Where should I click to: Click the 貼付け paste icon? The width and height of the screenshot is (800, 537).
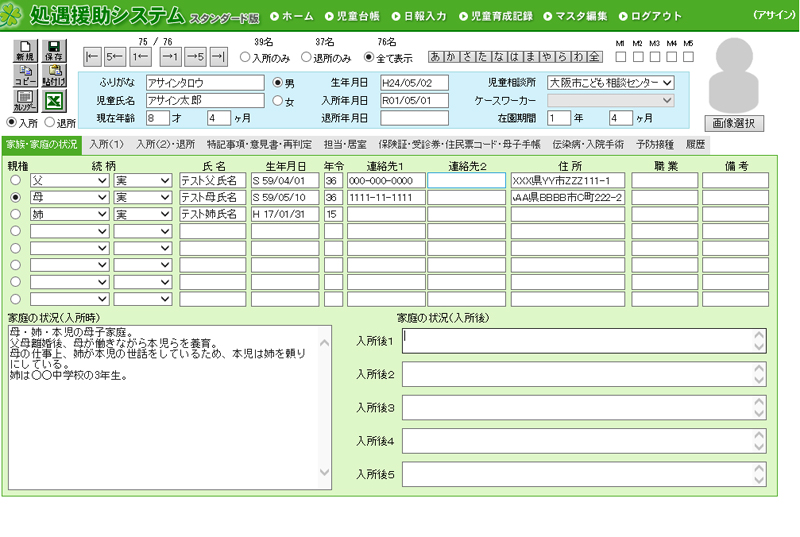[54, 75]
